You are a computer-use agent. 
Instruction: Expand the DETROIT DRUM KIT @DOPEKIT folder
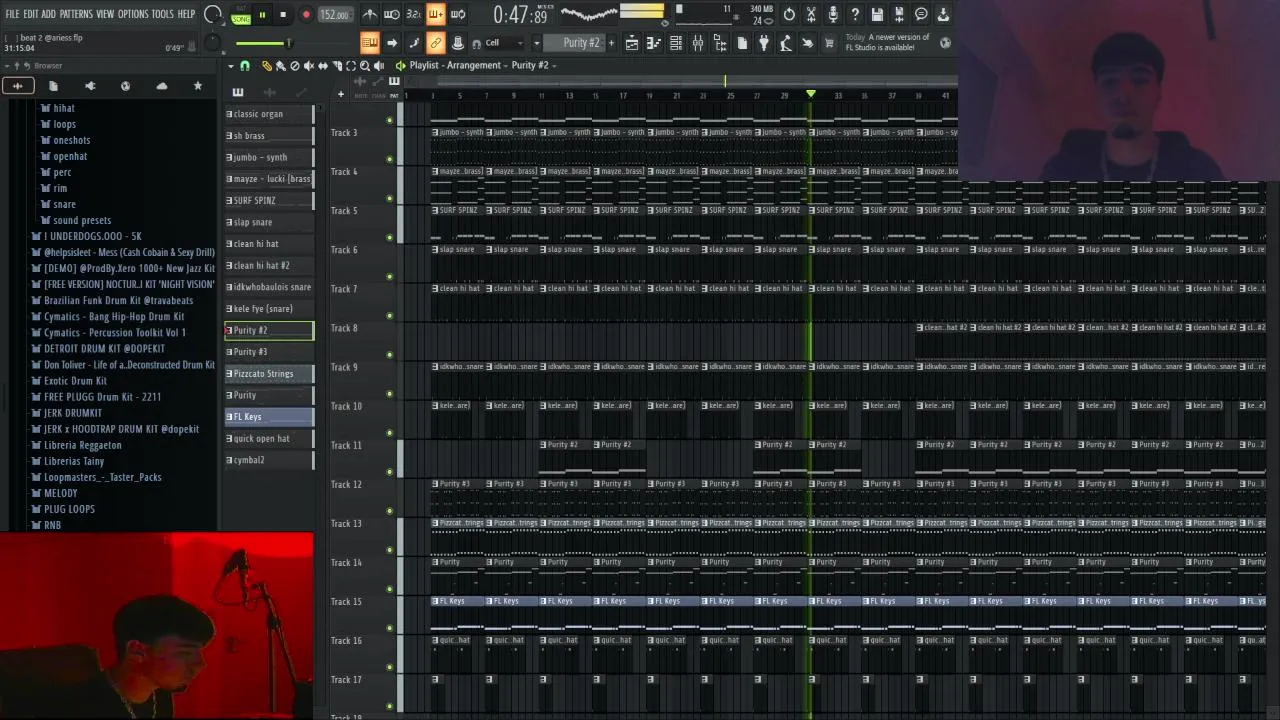click(104, 348)
